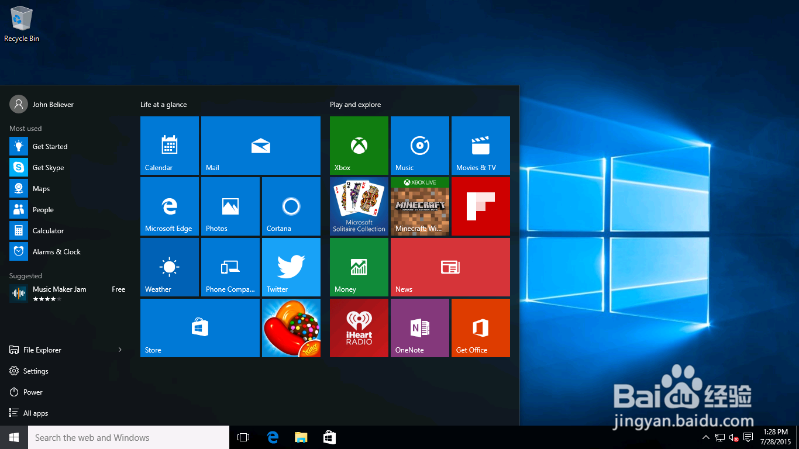
Task: Click the 'Play and explore' group title
Action: [x=355, y=104]
